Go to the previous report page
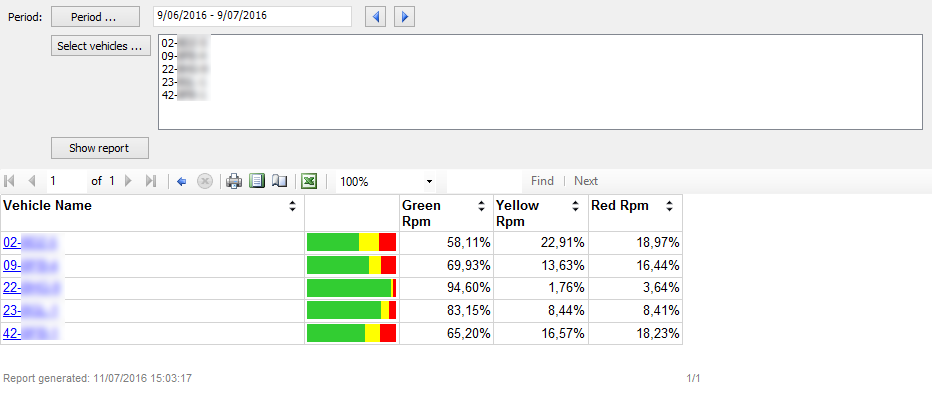 tap(31, 181)
